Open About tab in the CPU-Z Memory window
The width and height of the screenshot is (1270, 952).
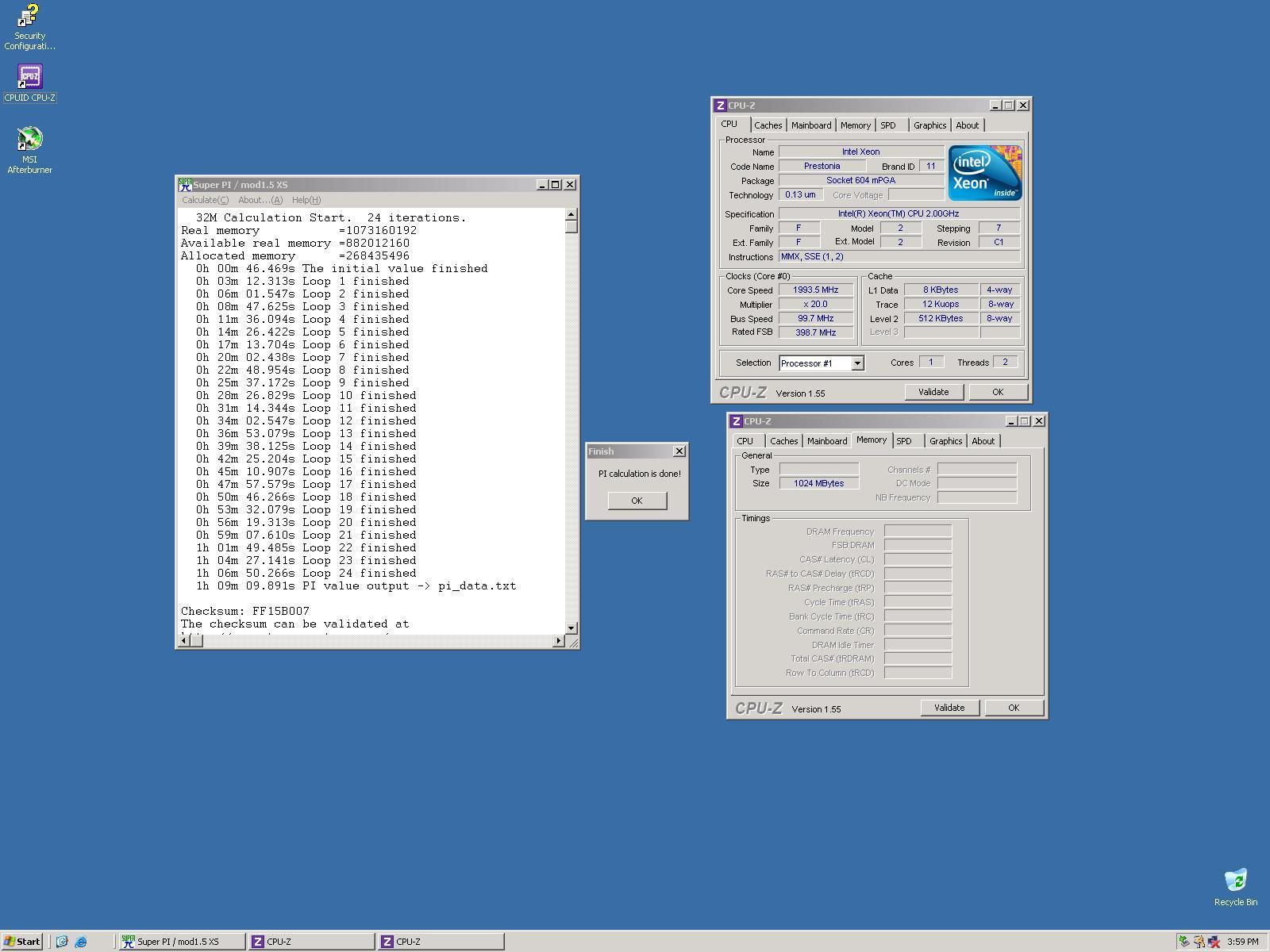pos(983,441)
